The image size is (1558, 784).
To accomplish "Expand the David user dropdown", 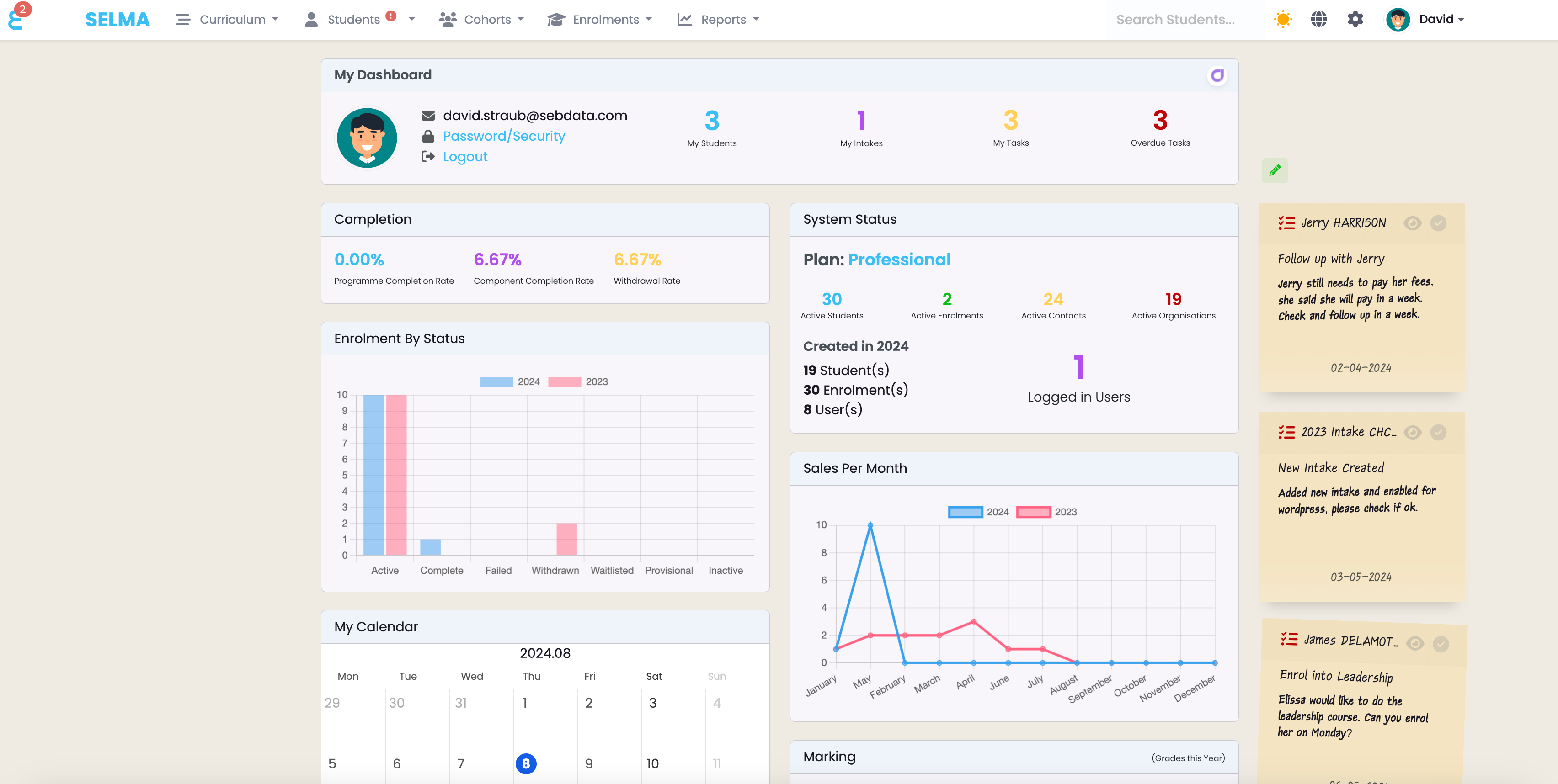I will (x=1441, y=19).
